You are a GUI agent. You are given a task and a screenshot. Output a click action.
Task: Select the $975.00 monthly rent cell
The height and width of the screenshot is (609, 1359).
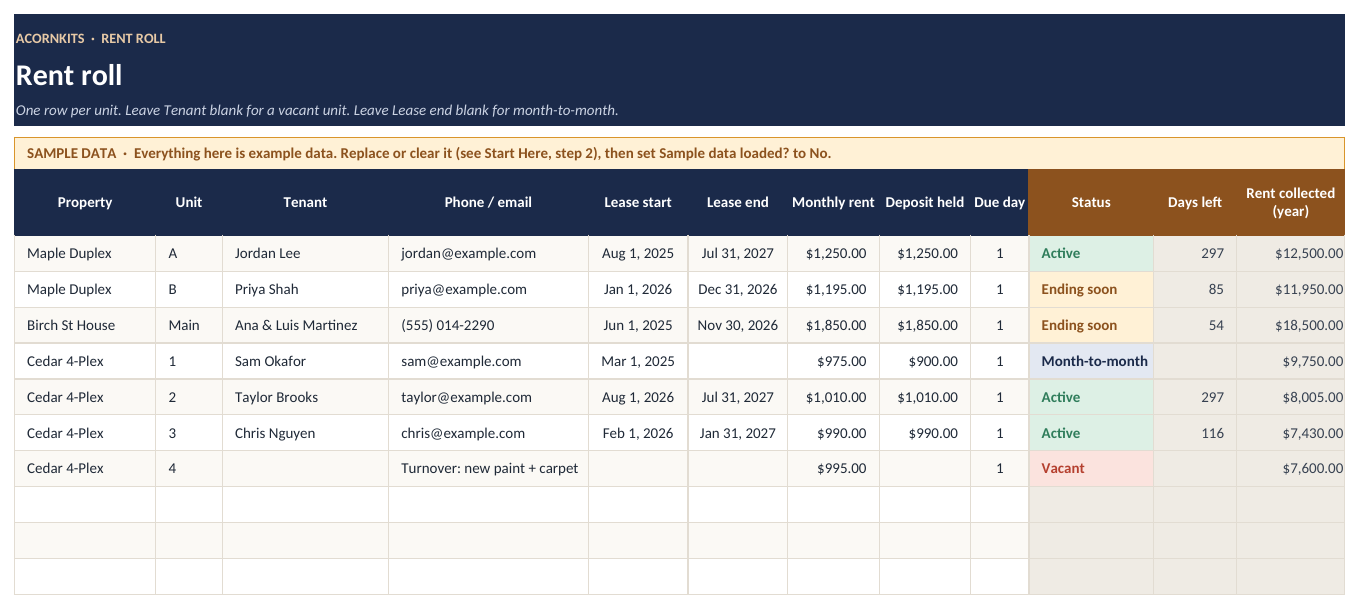pyautogui.click(x=833, y=361)
